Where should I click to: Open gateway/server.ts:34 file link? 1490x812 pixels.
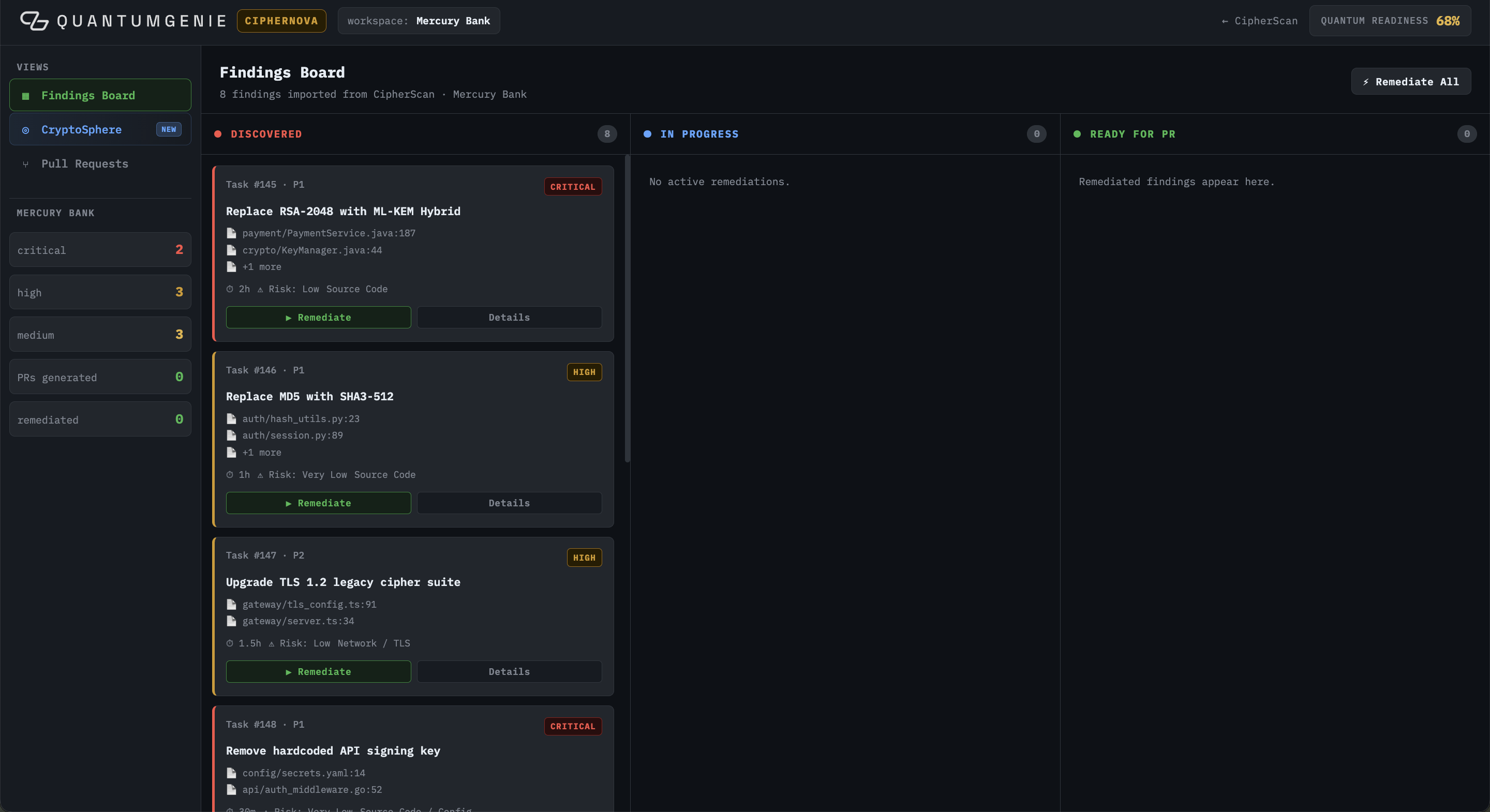point(298,621)
